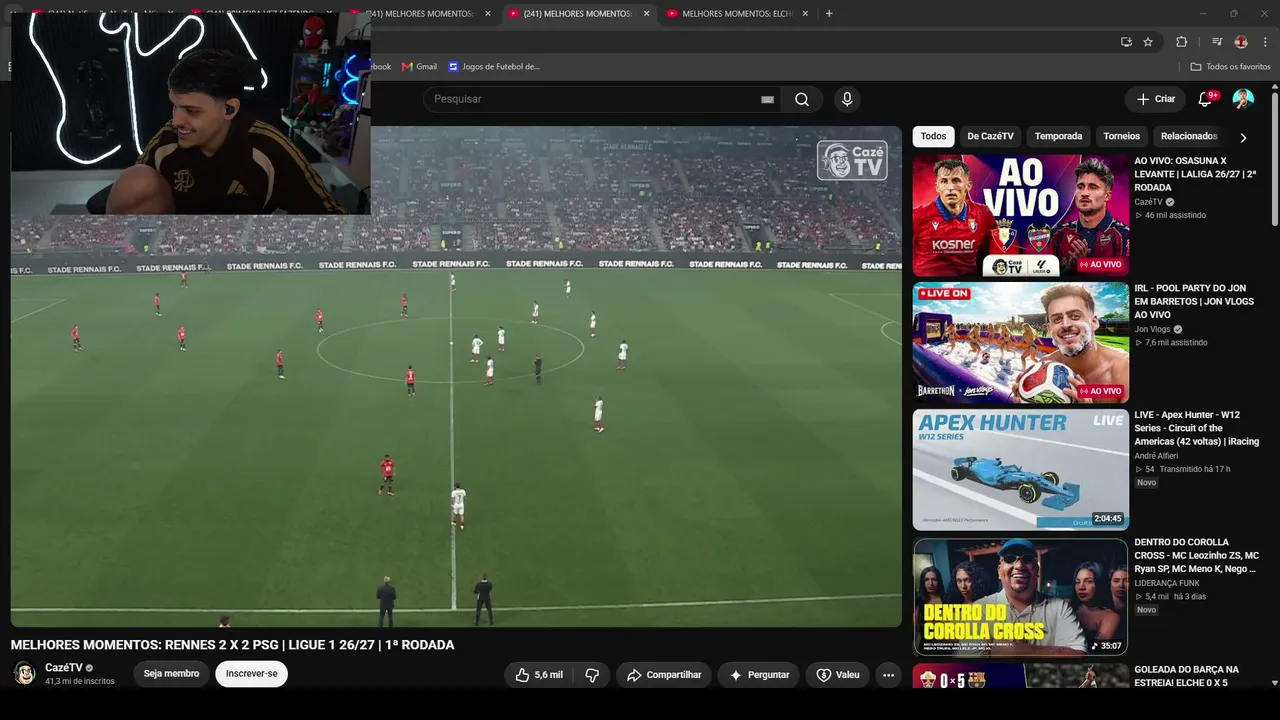
Task: Click the YouTube search magnifier button
Action: pos(802,99)
